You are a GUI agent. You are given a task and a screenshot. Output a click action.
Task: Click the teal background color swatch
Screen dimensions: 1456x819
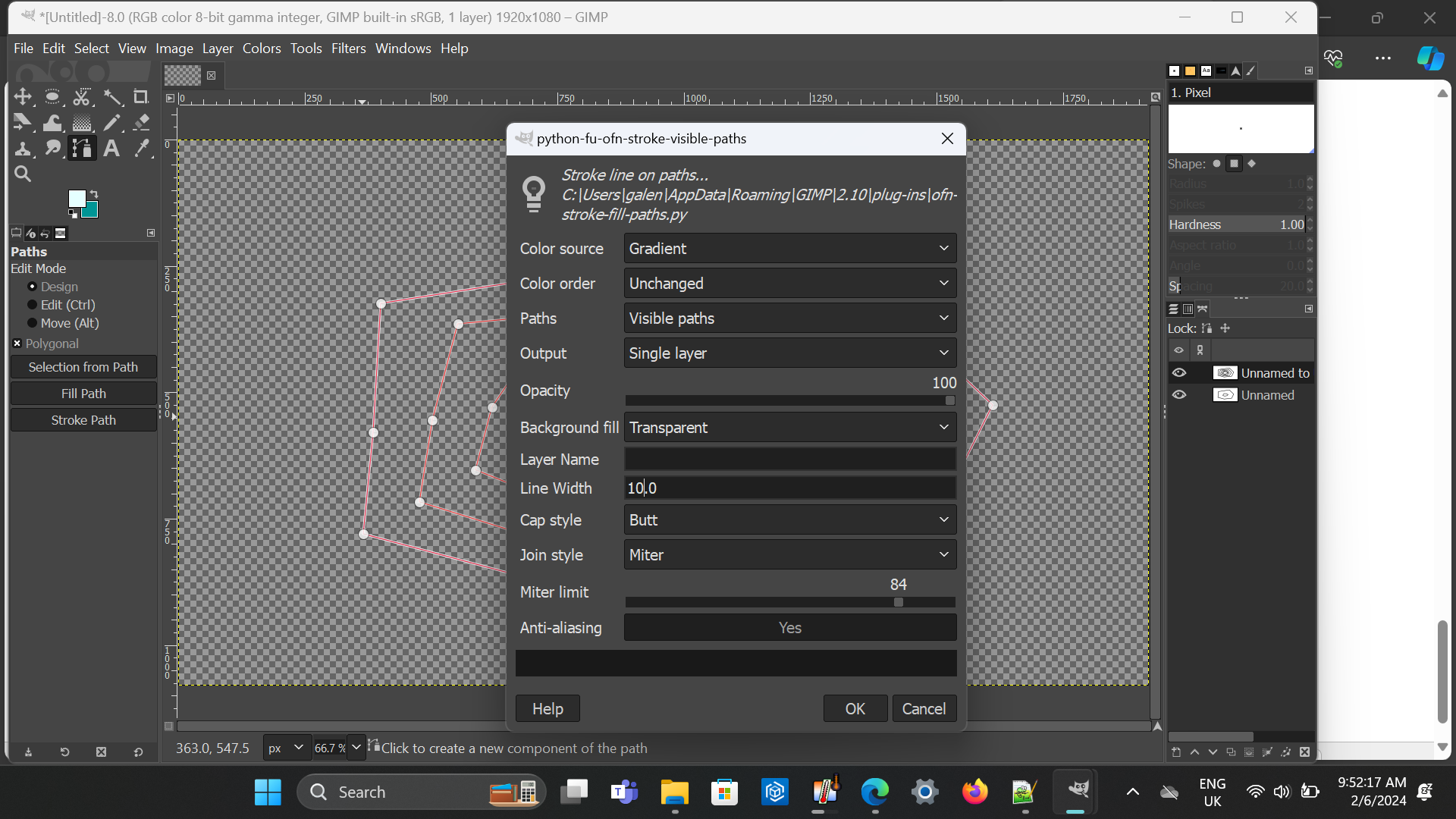pos(92,212)
